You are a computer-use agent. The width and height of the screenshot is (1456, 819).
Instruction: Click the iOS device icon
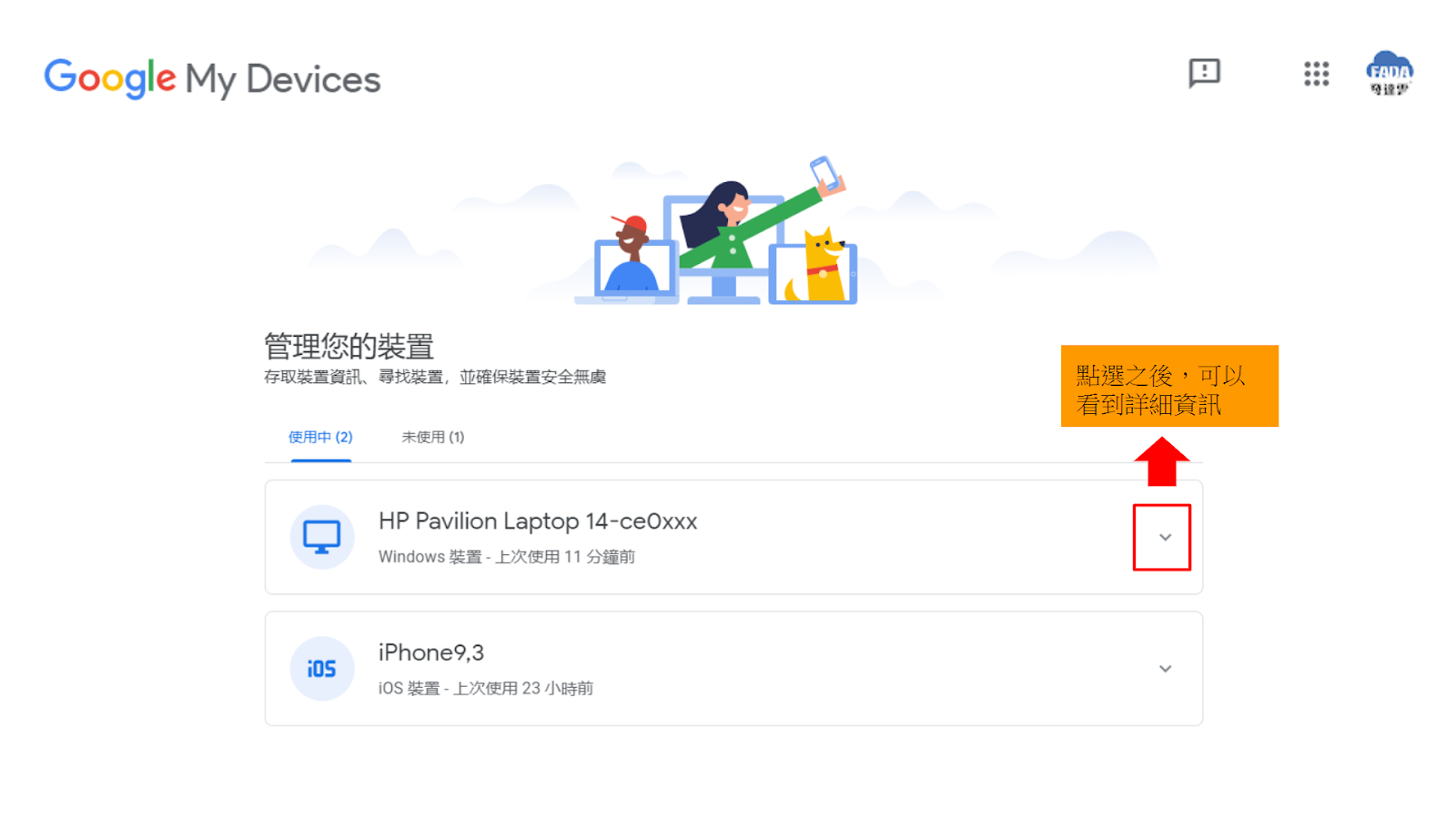tap(321, 669)
